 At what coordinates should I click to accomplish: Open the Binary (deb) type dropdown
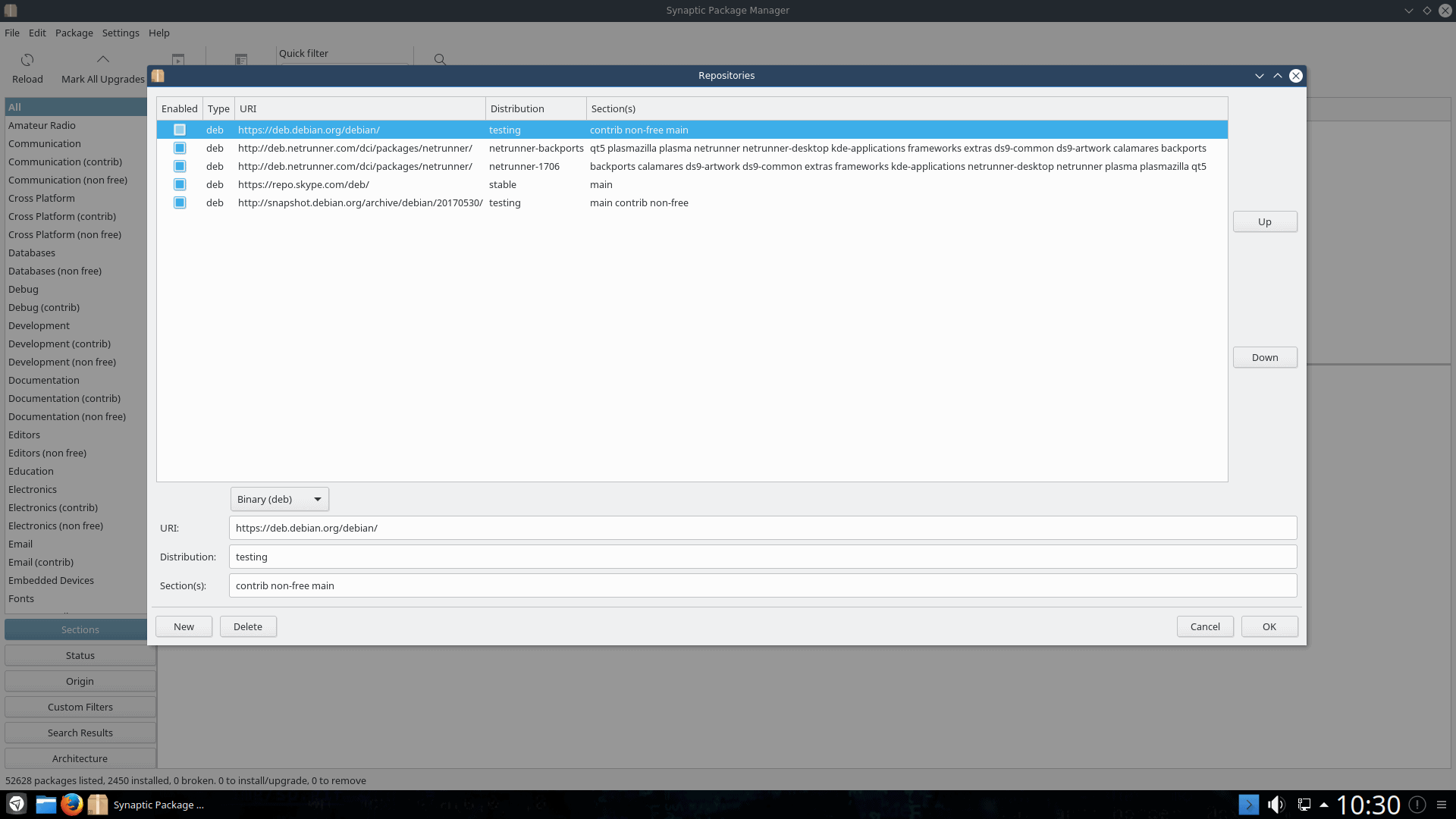pyautogui.click(x=280, y=499)
